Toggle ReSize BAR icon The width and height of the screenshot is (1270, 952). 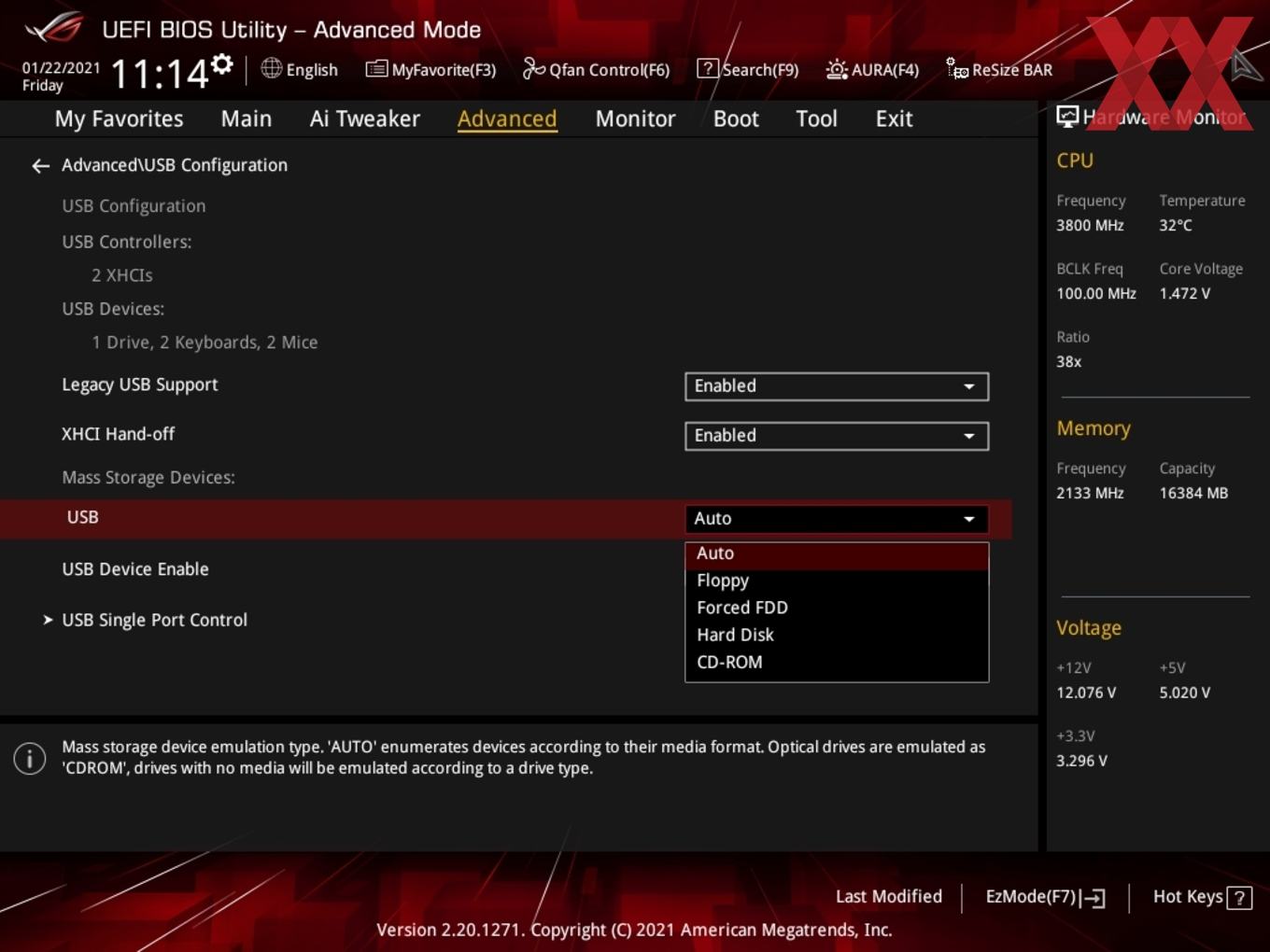[x=957, y=69]
